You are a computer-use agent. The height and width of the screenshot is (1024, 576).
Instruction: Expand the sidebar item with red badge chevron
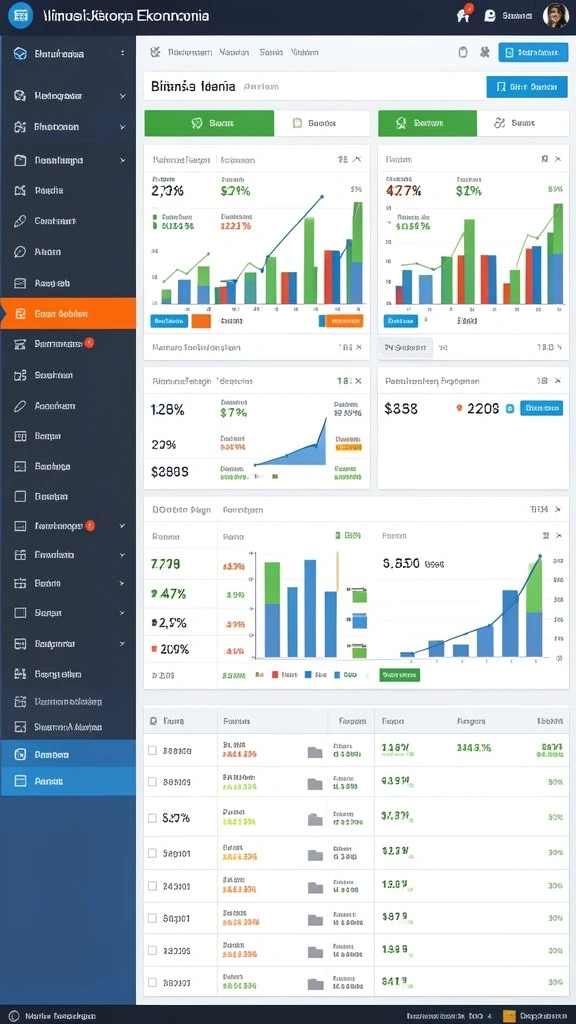[123, 525]
